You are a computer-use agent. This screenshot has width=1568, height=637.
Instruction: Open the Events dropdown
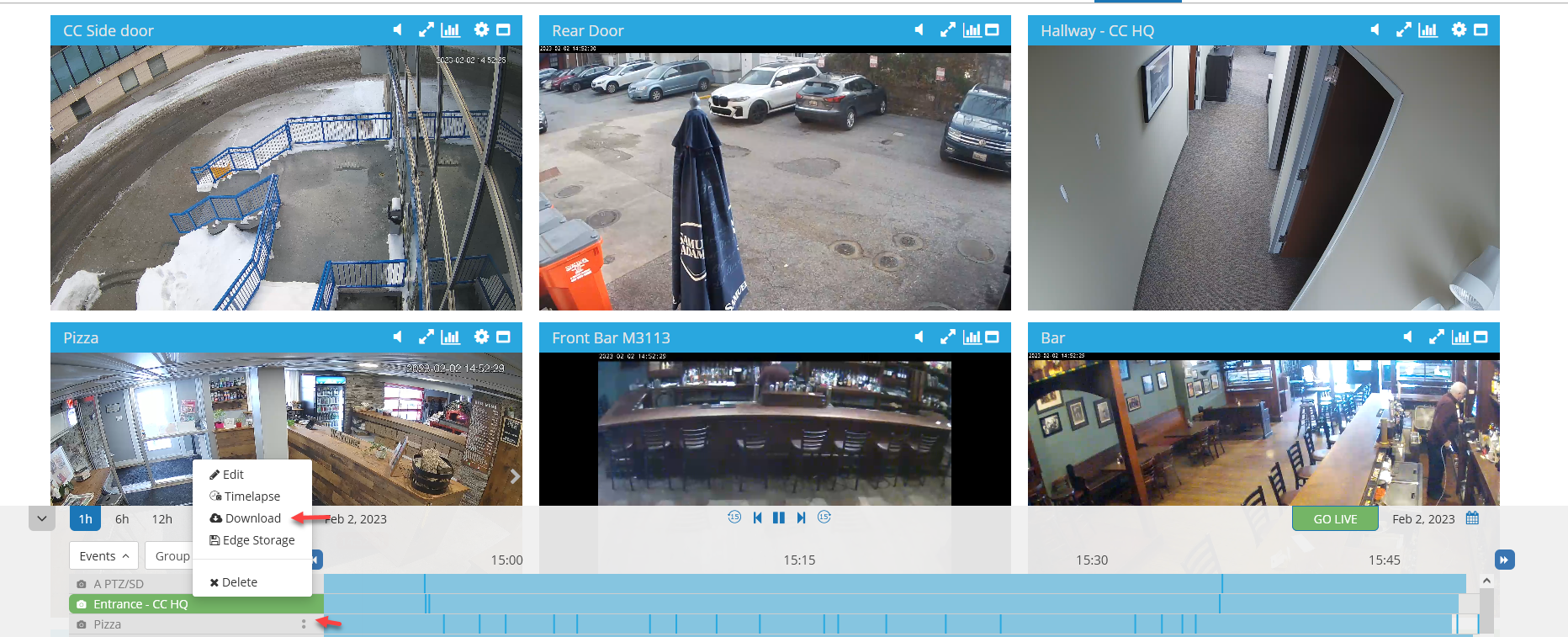coord(103,556)
